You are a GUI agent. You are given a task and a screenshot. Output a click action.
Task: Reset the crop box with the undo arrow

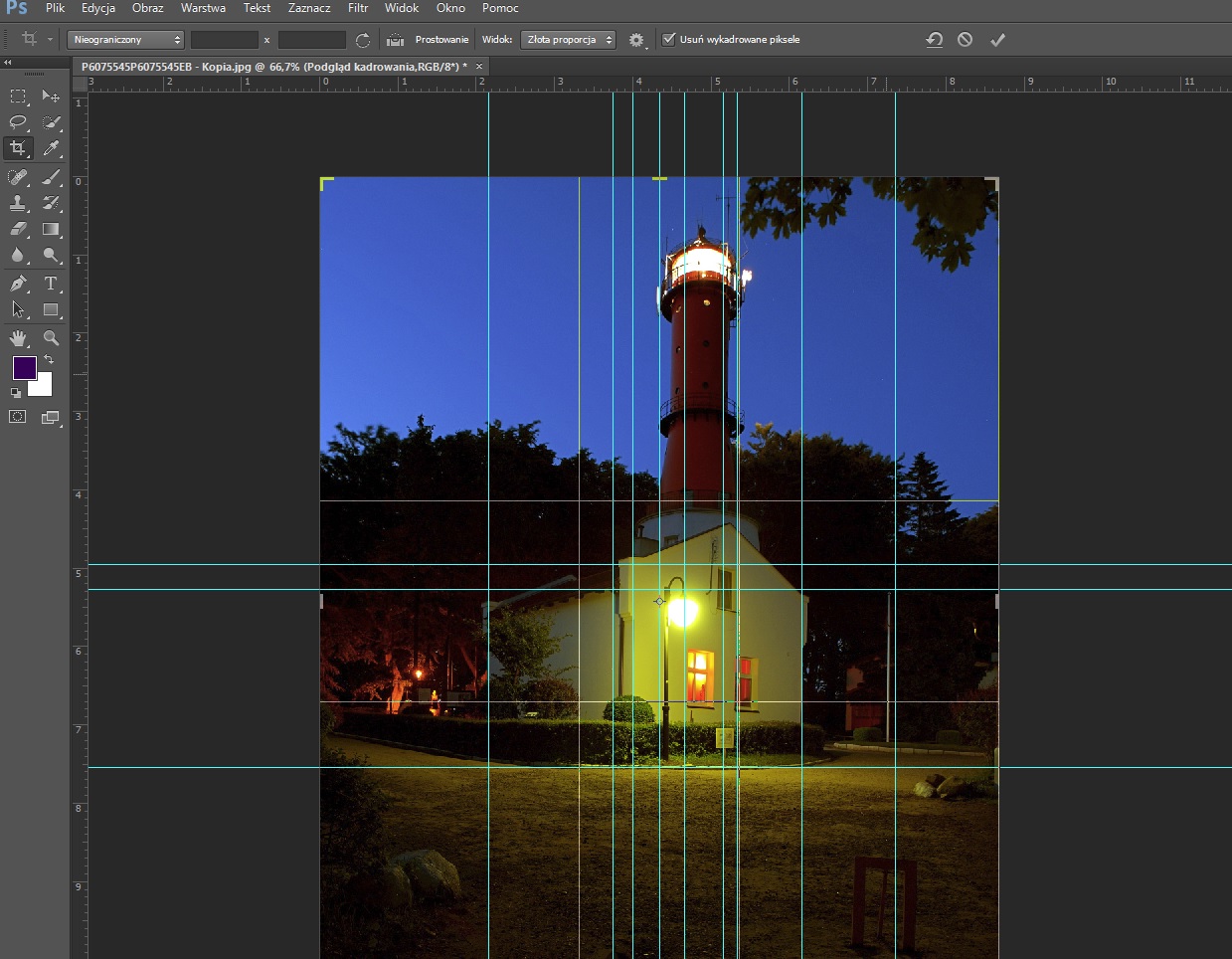(934, 40)
